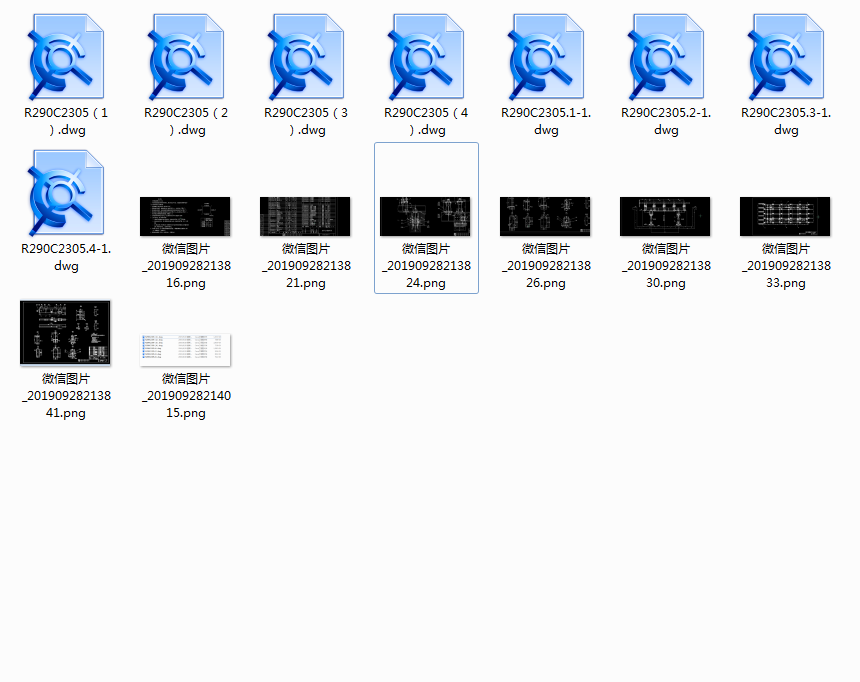Click the file name R290C2305.3-1.dwg
Viewport: 860px width, 682px height.
pos(787,121)
